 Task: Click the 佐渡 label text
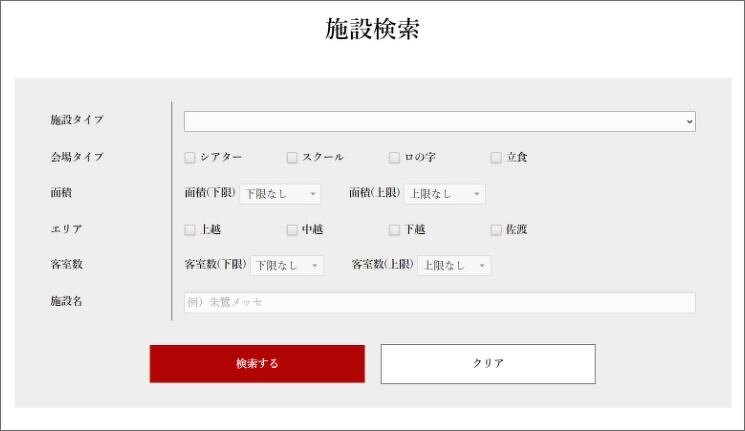coord(516,230)
